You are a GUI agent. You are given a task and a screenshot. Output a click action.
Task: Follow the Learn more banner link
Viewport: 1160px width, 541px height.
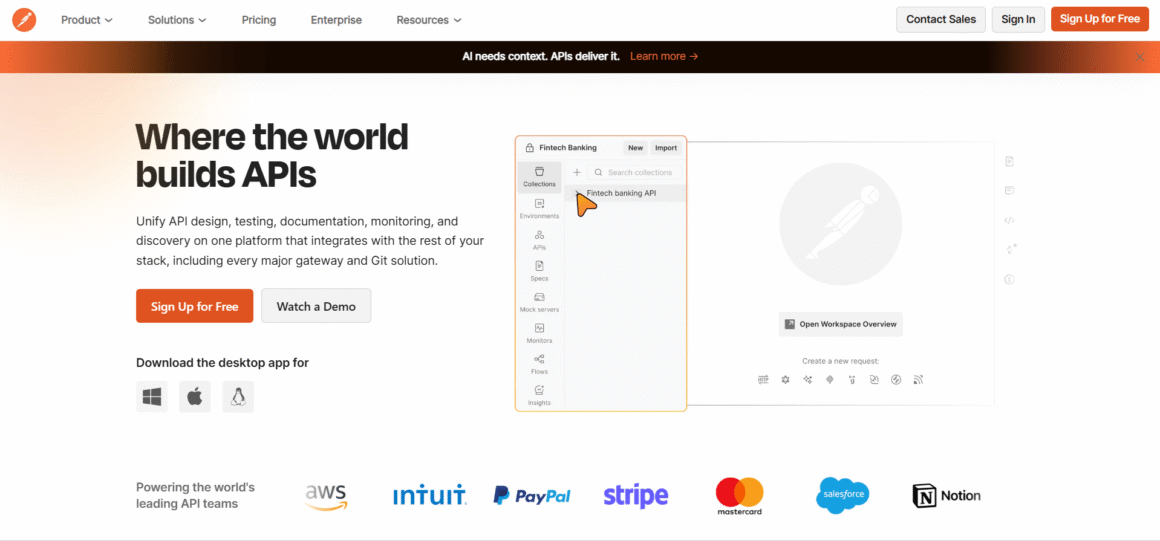tap(664, 56)
